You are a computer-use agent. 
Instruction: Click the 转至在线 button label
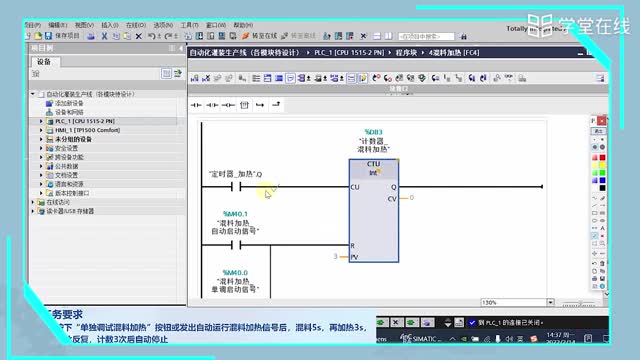264,36
